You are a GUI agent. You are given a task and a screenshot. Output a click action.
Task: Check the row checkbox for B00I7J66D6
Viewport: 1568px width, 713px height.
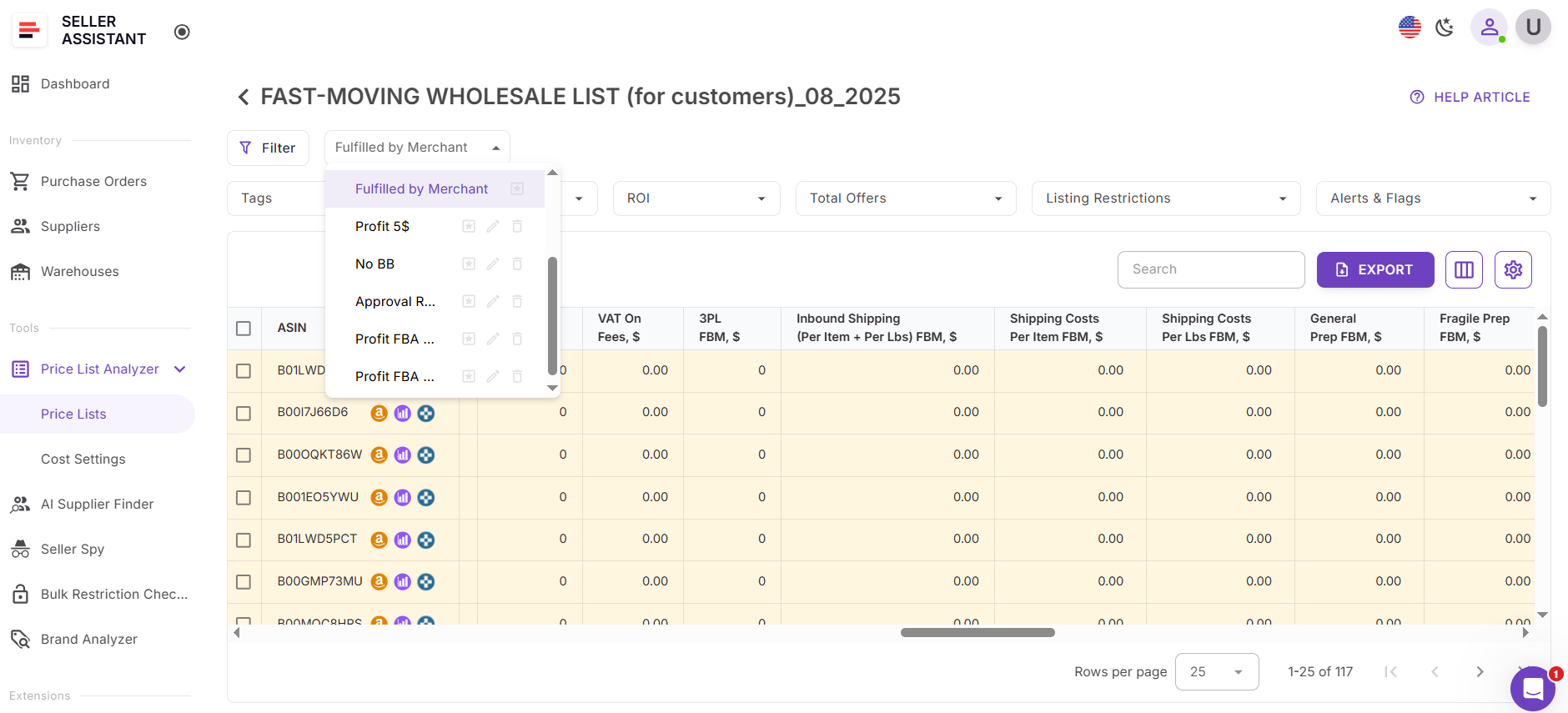pos(244,413)
